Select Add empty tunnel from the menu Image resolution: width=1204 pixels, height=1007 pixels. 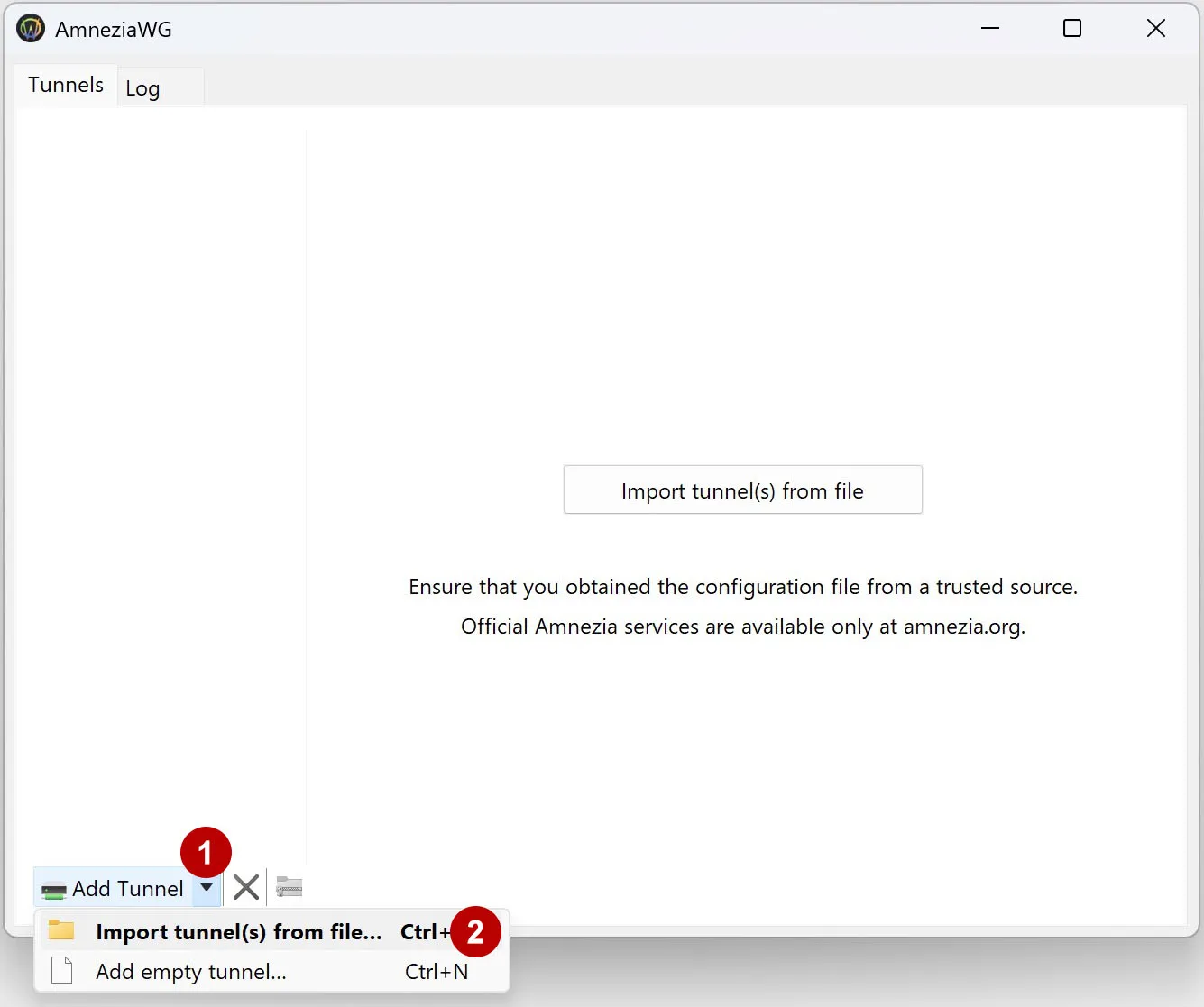[x=191, y=971]
